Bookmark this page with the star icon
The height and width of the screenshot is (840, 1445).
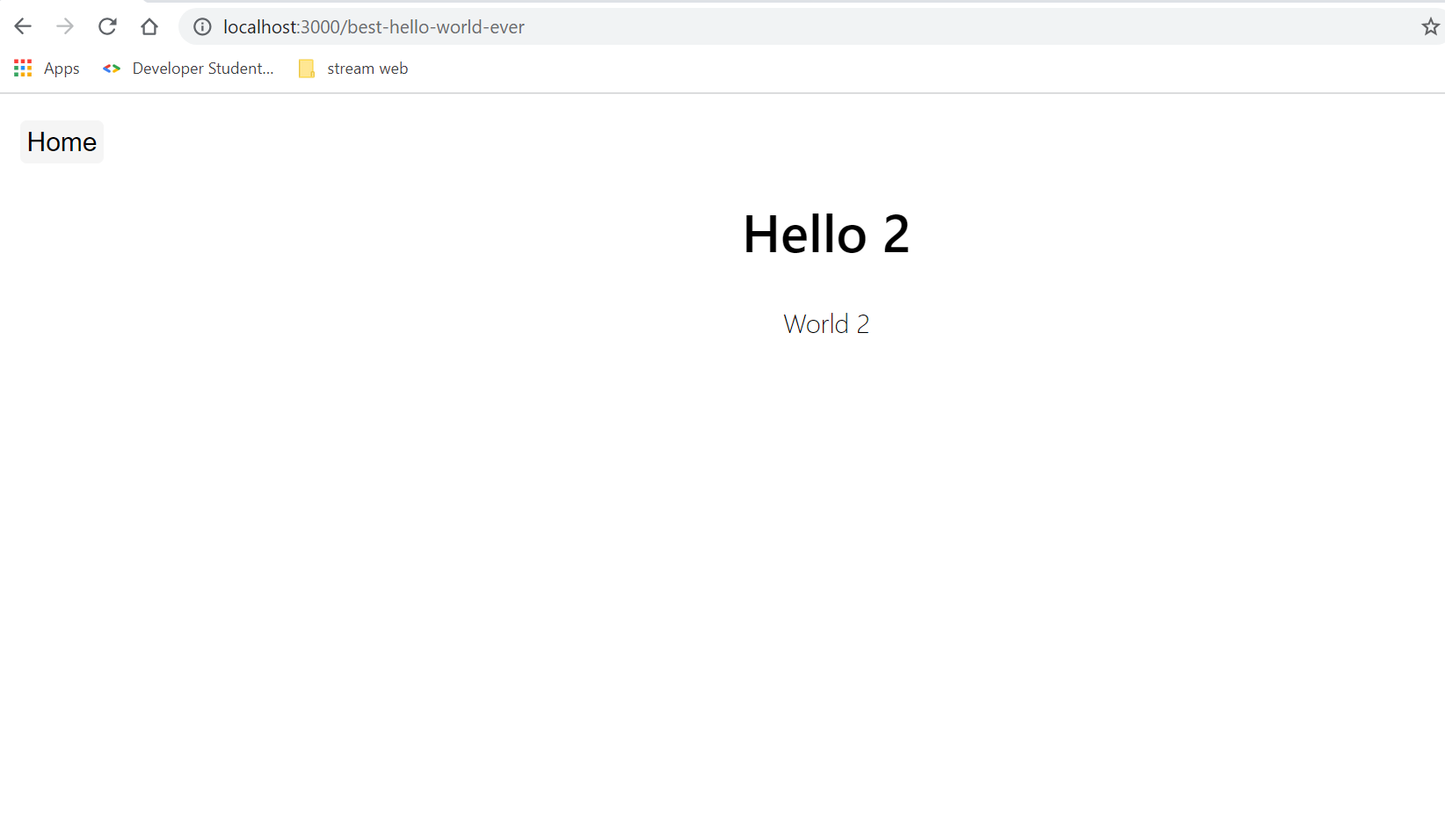click(x=1430, y=27)
